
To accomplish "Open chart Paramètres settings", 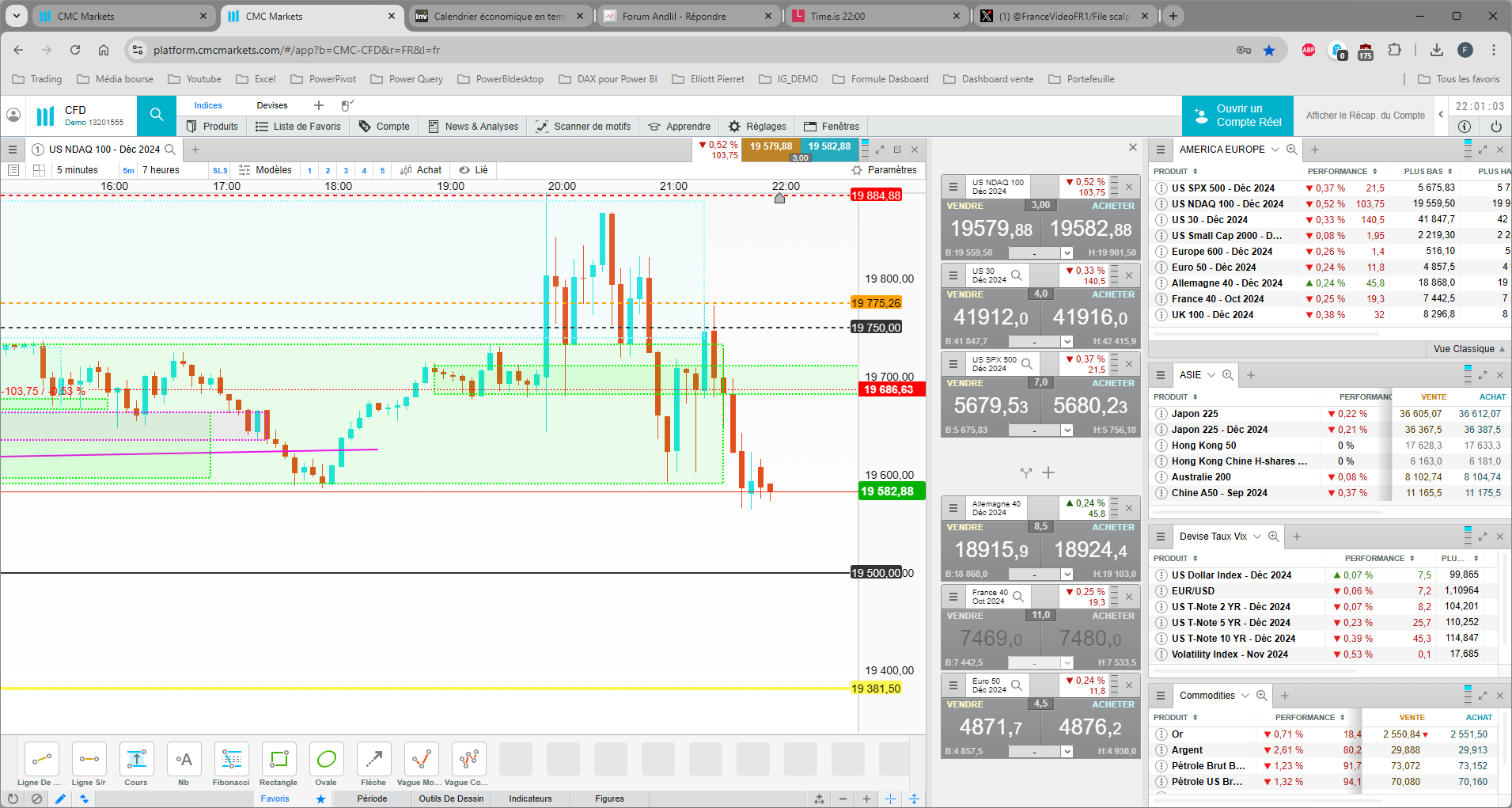I will 885,170.
